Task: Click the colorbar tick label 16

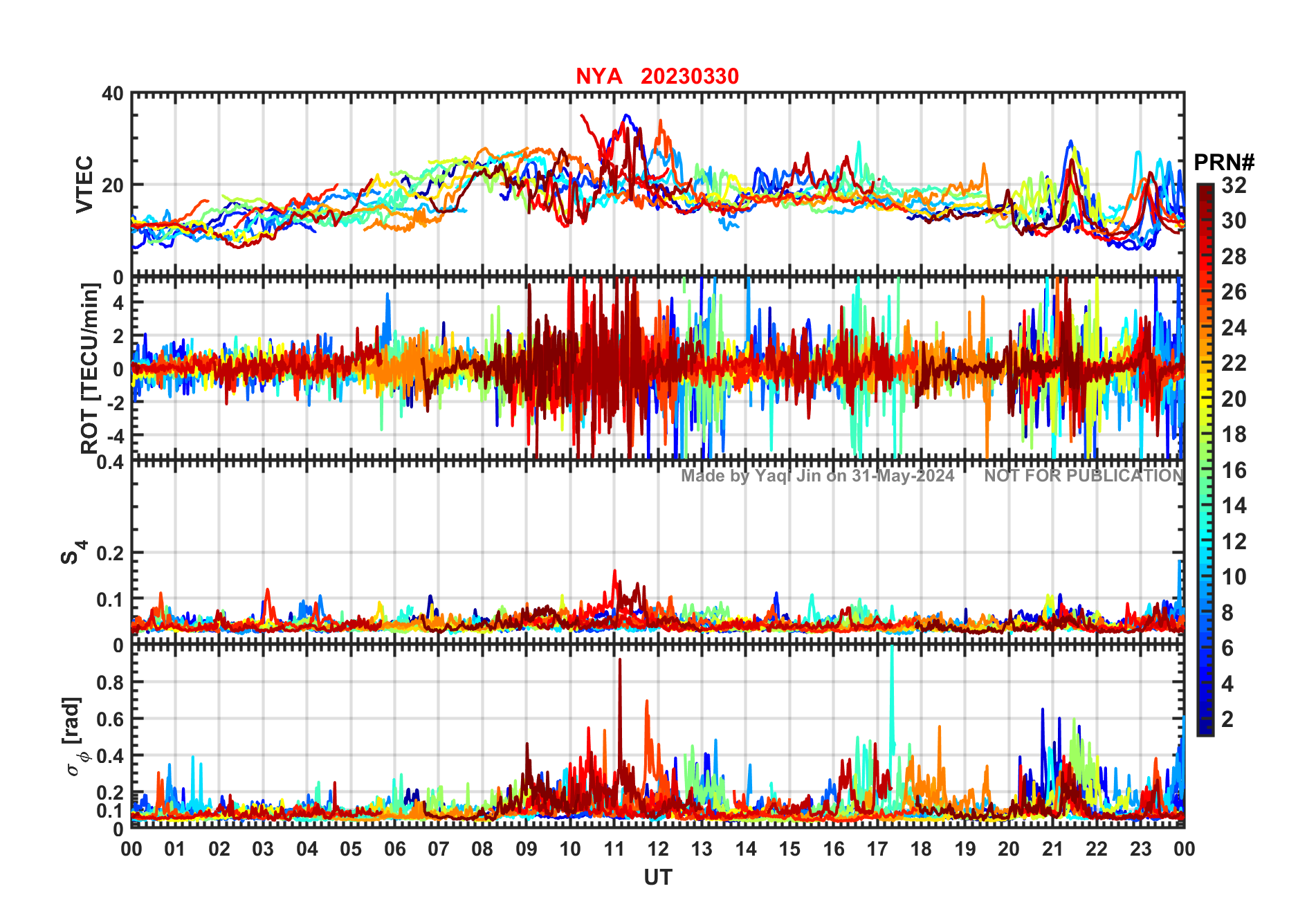Action: (1234, 470)
